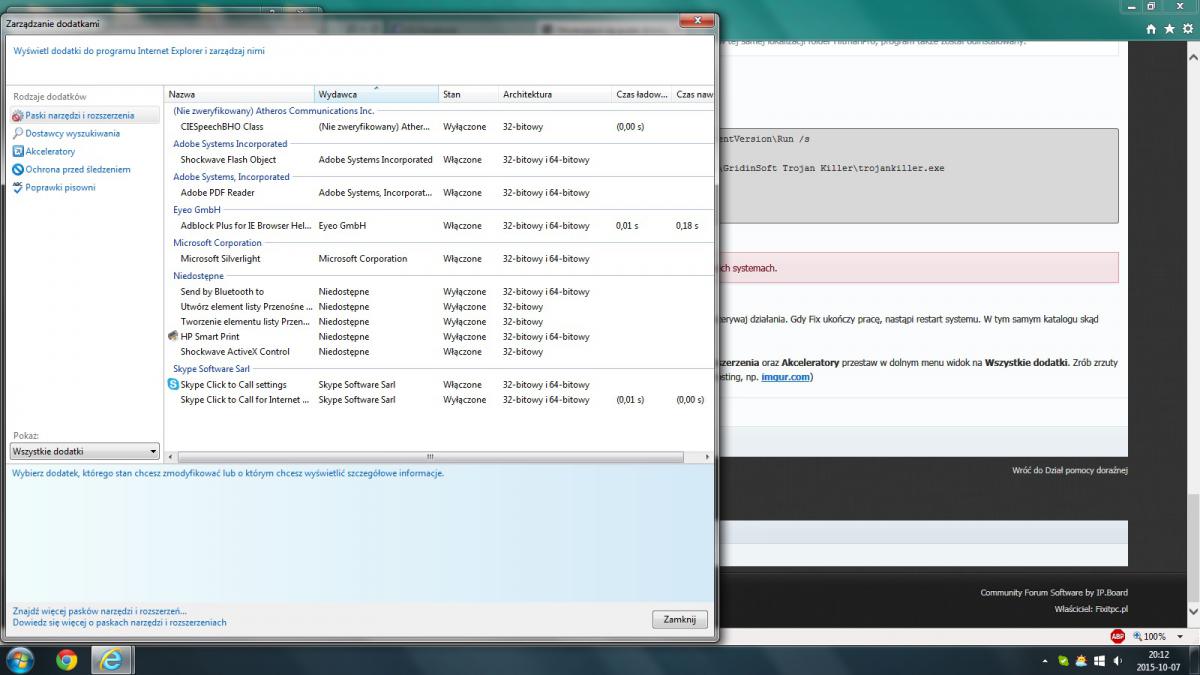Click the green checkmark tray icon

coord(1063,660)
